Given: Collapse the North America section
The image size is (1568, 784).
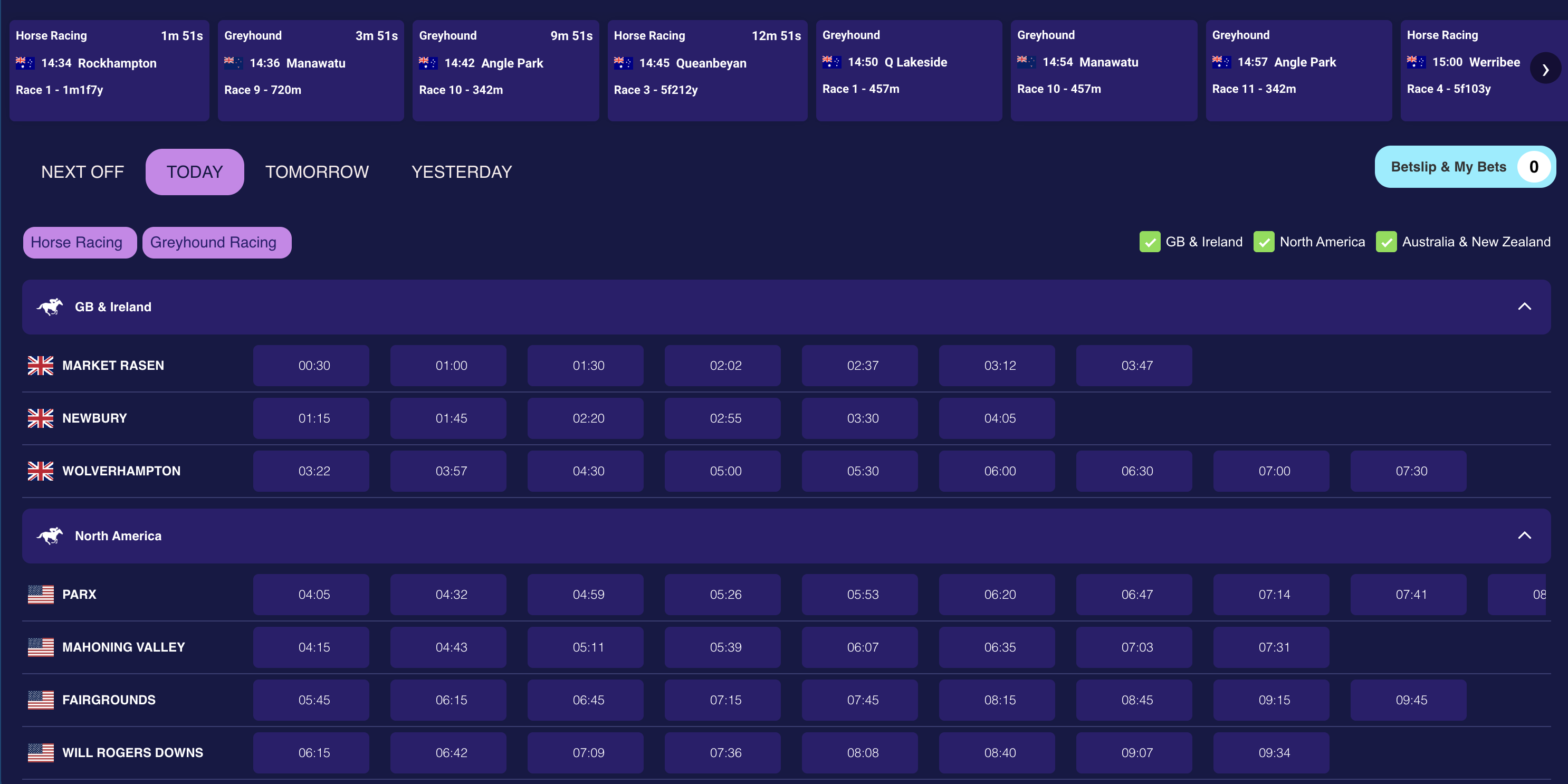Looking at the screenshot, I should (x=1525, y=535).
